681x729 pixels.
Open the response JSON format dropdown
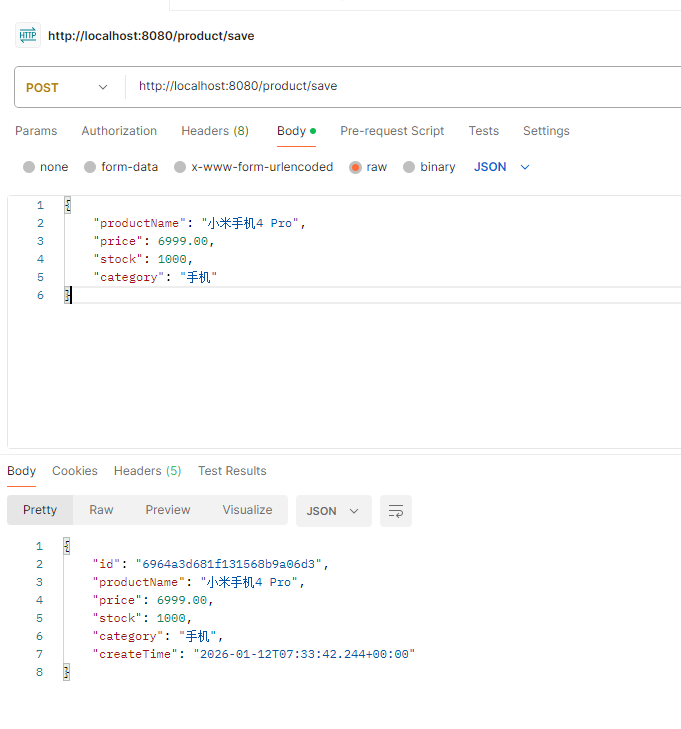click(x=333, y=511)
